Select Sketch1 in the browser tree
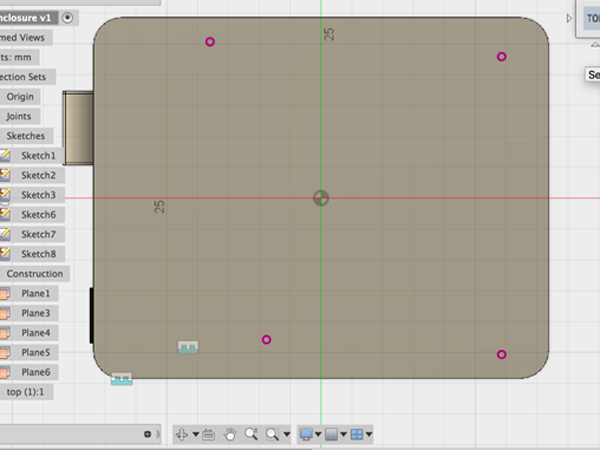This screenshot has width=600, height=450. [38, 156]
